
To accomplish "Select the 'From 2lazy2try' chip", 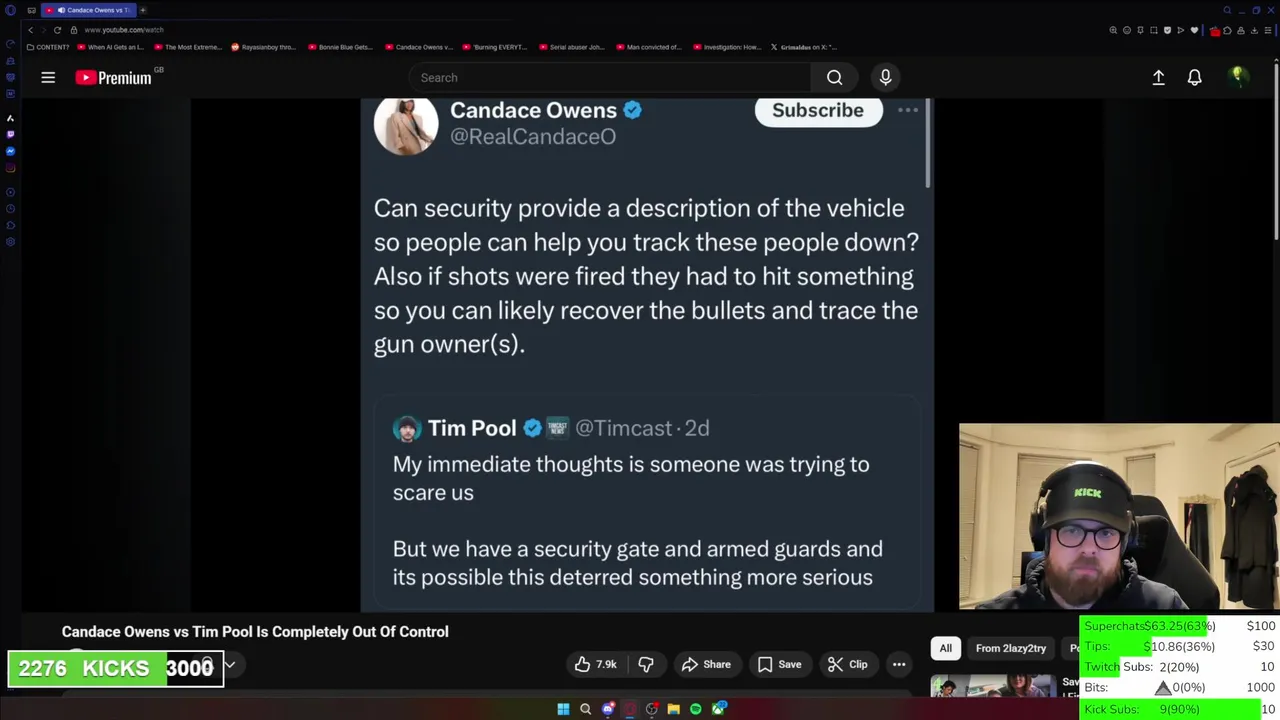I will [1011, 648].
